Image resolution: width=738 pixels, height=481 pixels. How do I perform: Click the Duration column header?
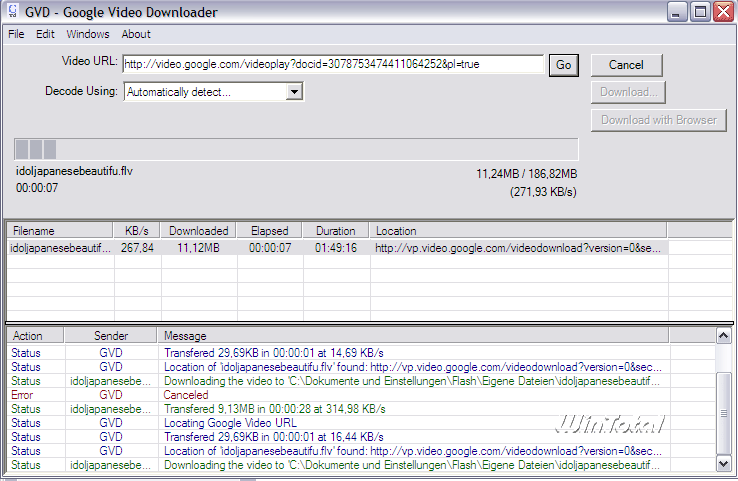coord(336,231)
